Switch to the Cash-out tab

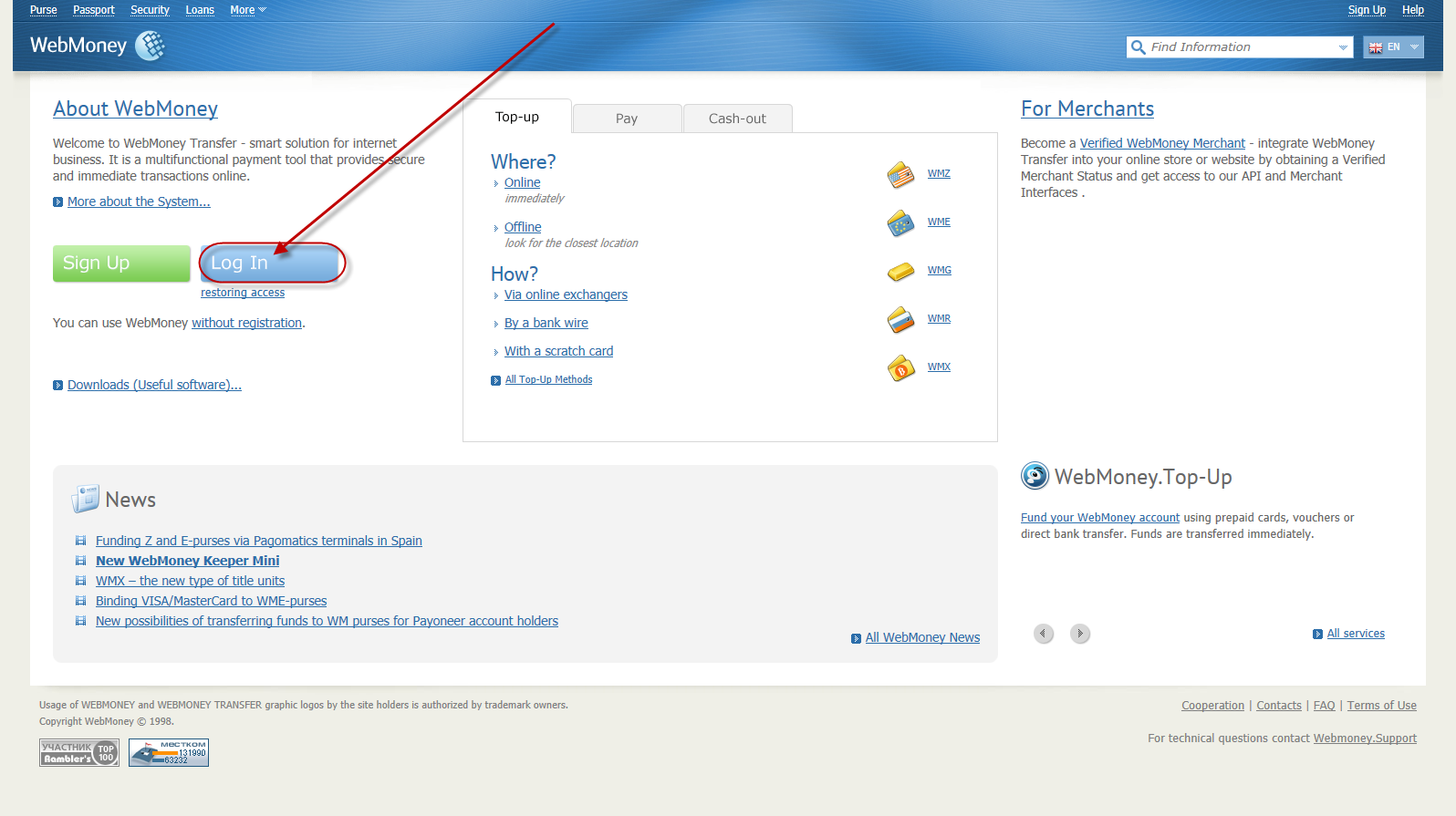pos(737,119)
